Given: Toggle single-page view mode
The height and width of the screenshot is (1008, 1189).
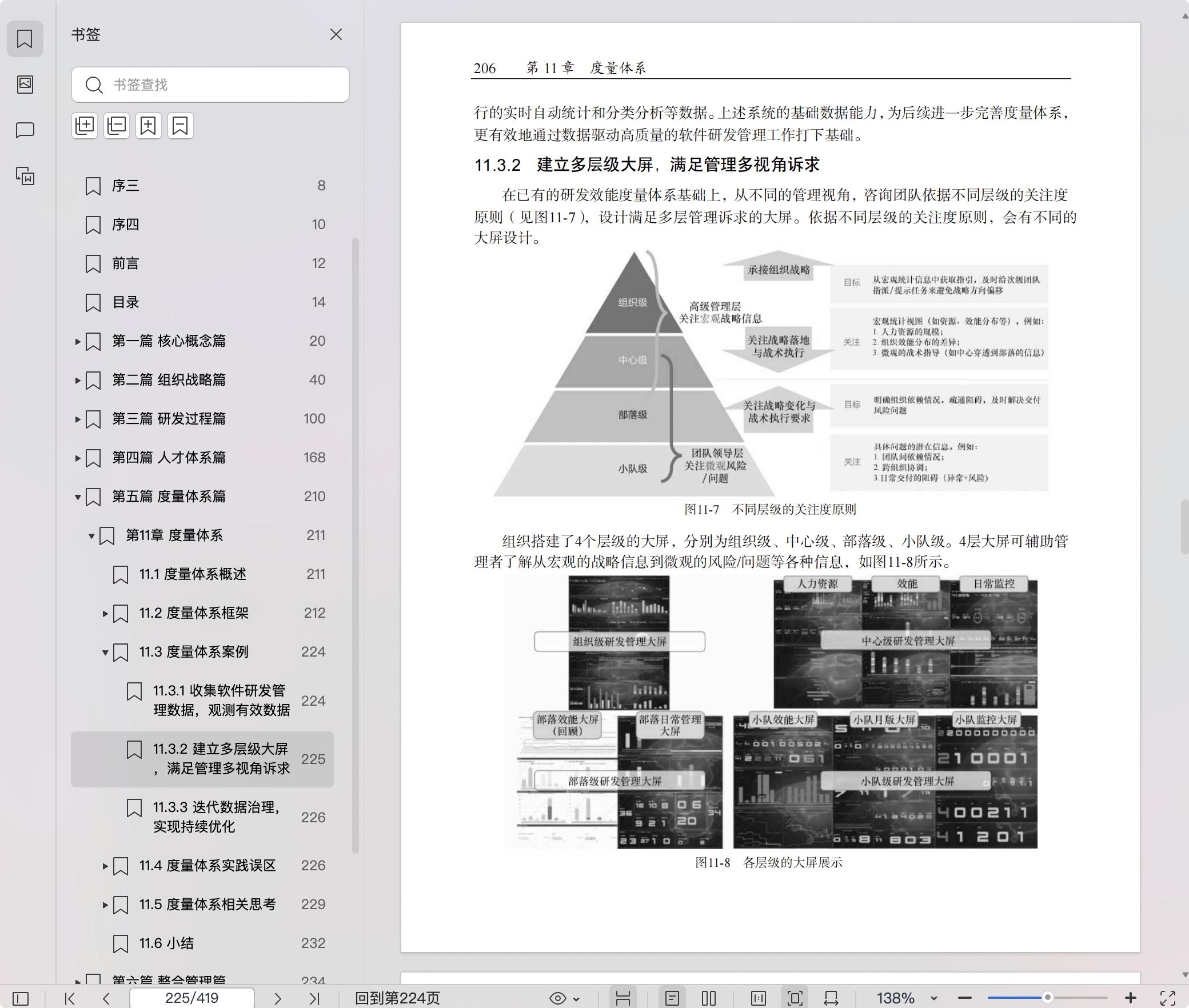Looking at the screenshot, I should [x=672, y=998].
